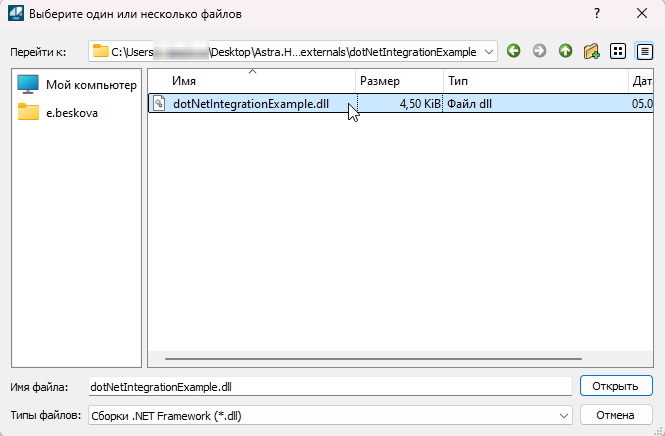Click into the Имя файла text field

coord(328,386)
